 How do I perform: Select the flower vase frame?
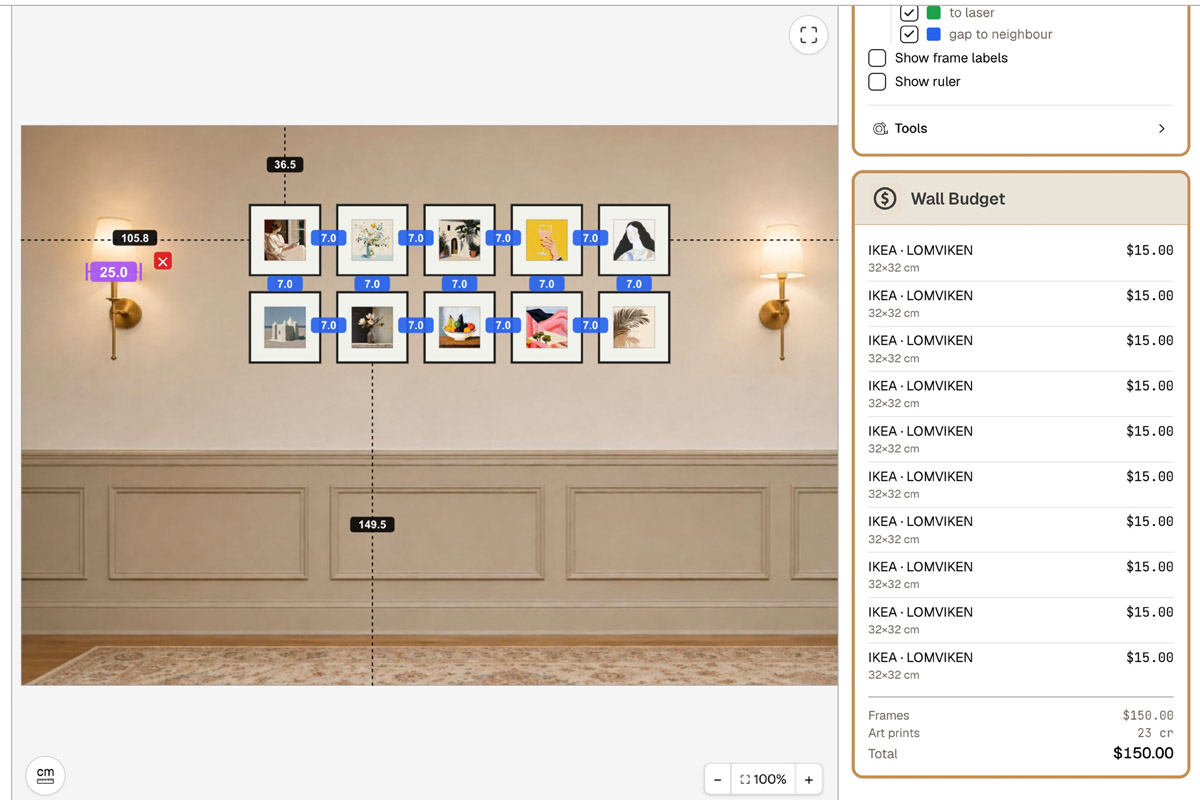[x=372, y=240]
